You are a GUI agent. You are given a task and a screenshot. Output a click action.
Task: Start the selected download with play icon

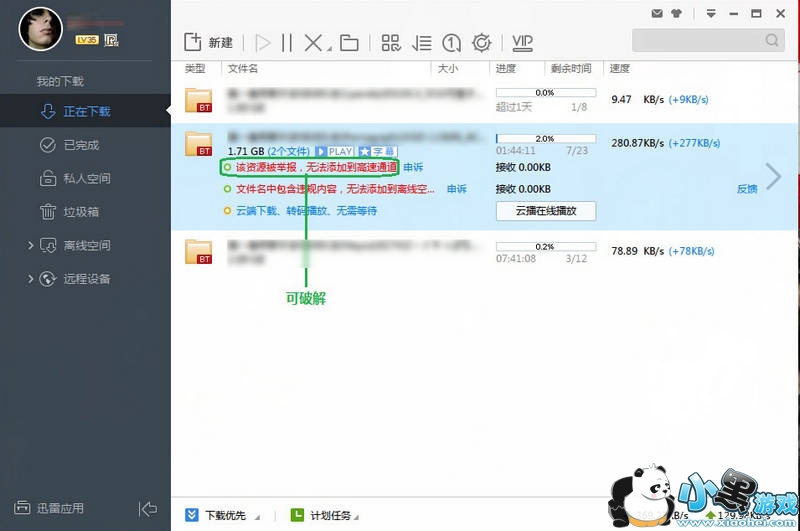click(263, 43)
